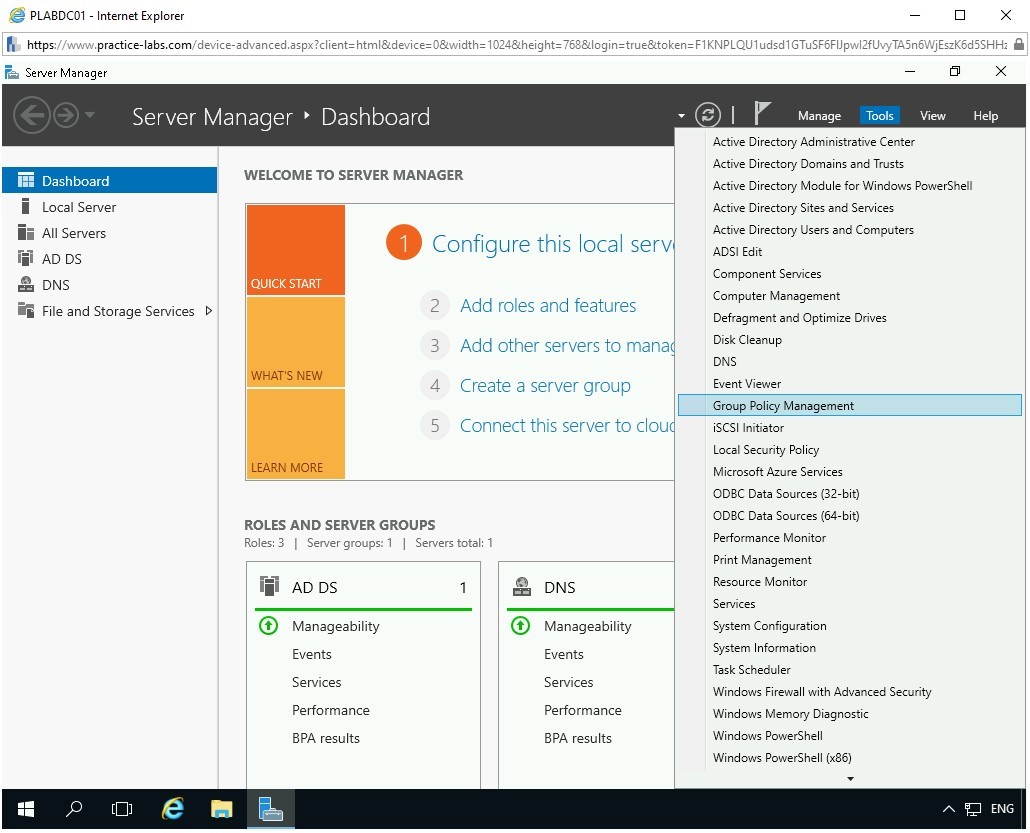Open Disk Cleanup from Tools menu
This screenshot has width=1030, height=833.
(849, 340)
